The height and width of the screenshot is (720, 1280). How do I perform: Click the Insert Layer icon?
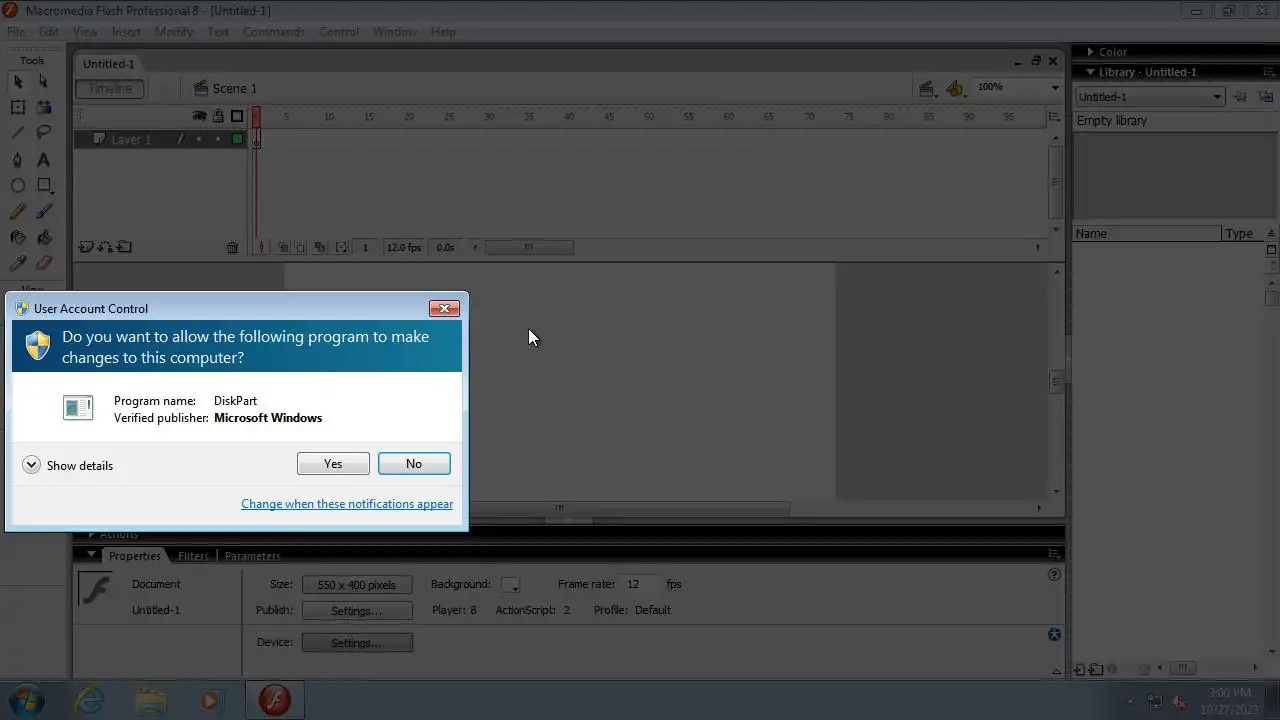tap(85, 247)
